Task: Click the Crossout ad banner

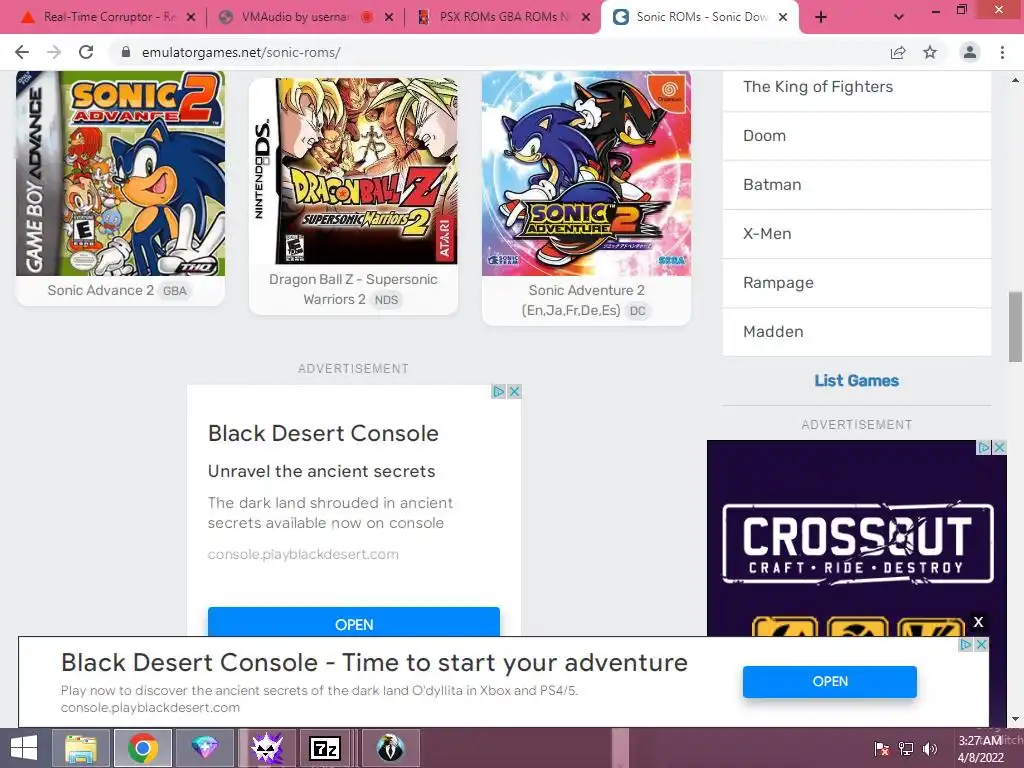Action: coord(857,542)
